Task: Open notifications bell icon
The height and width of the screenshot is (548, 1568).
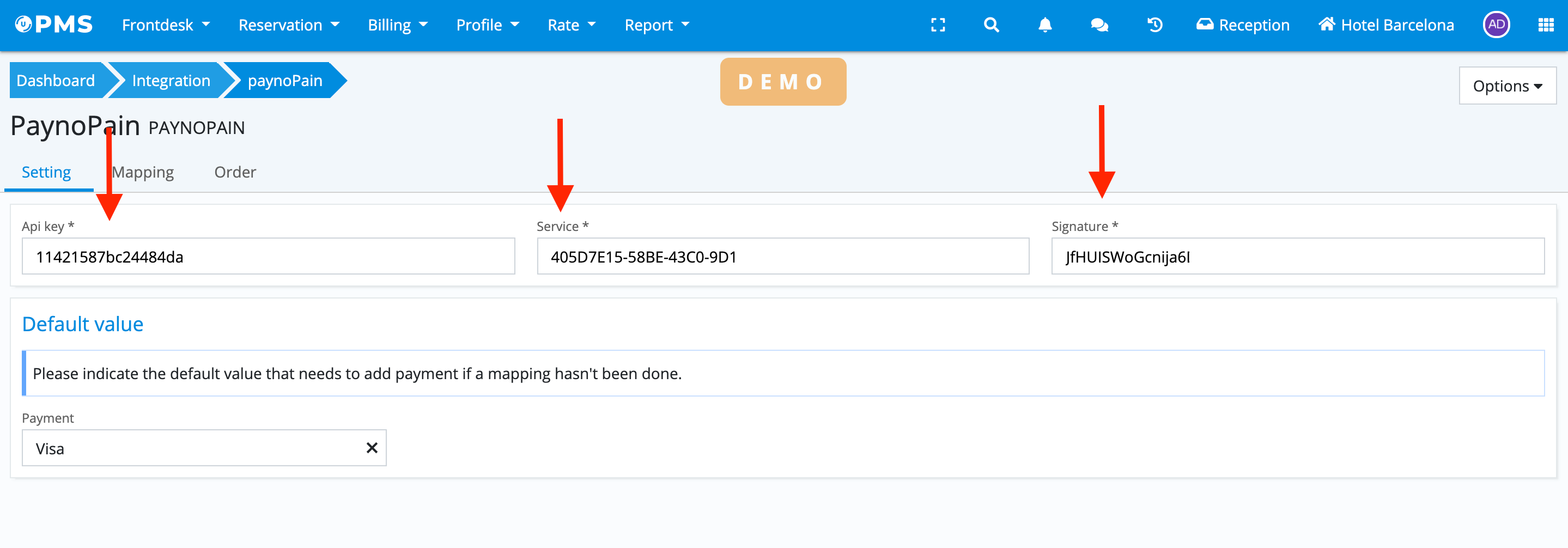Action: pyautogui.click(x=1044, y=25)
